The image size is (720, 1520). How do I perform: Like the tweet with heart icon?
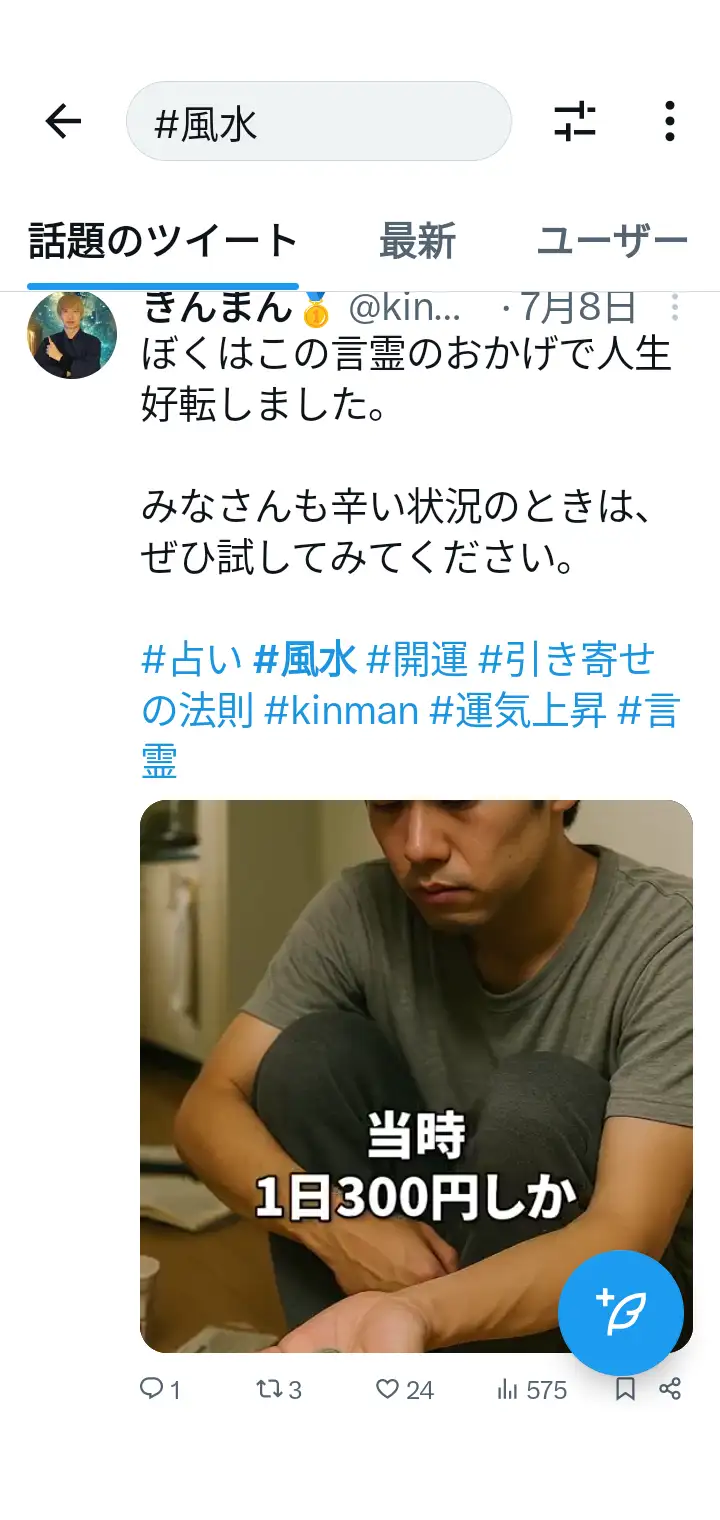click(x=404, y=1389)
